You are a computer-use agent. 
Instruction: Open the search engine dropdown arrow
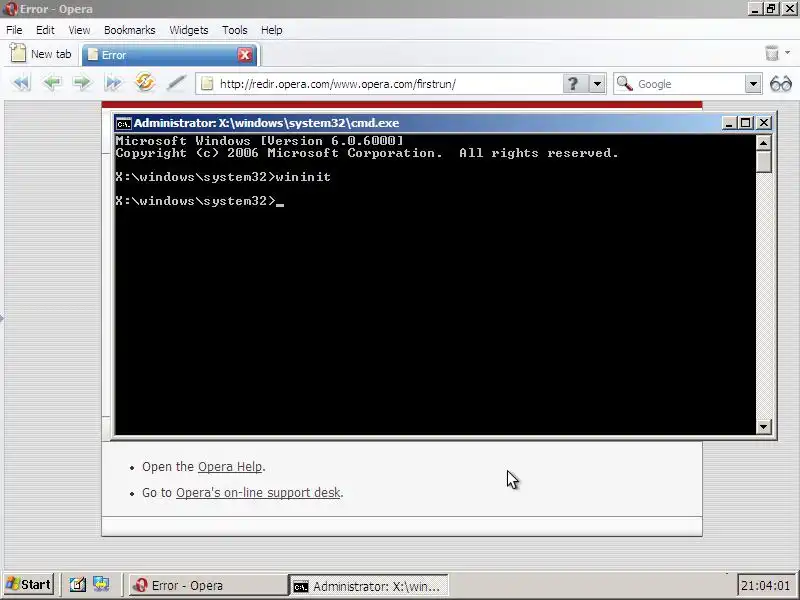tap(753, 84)
